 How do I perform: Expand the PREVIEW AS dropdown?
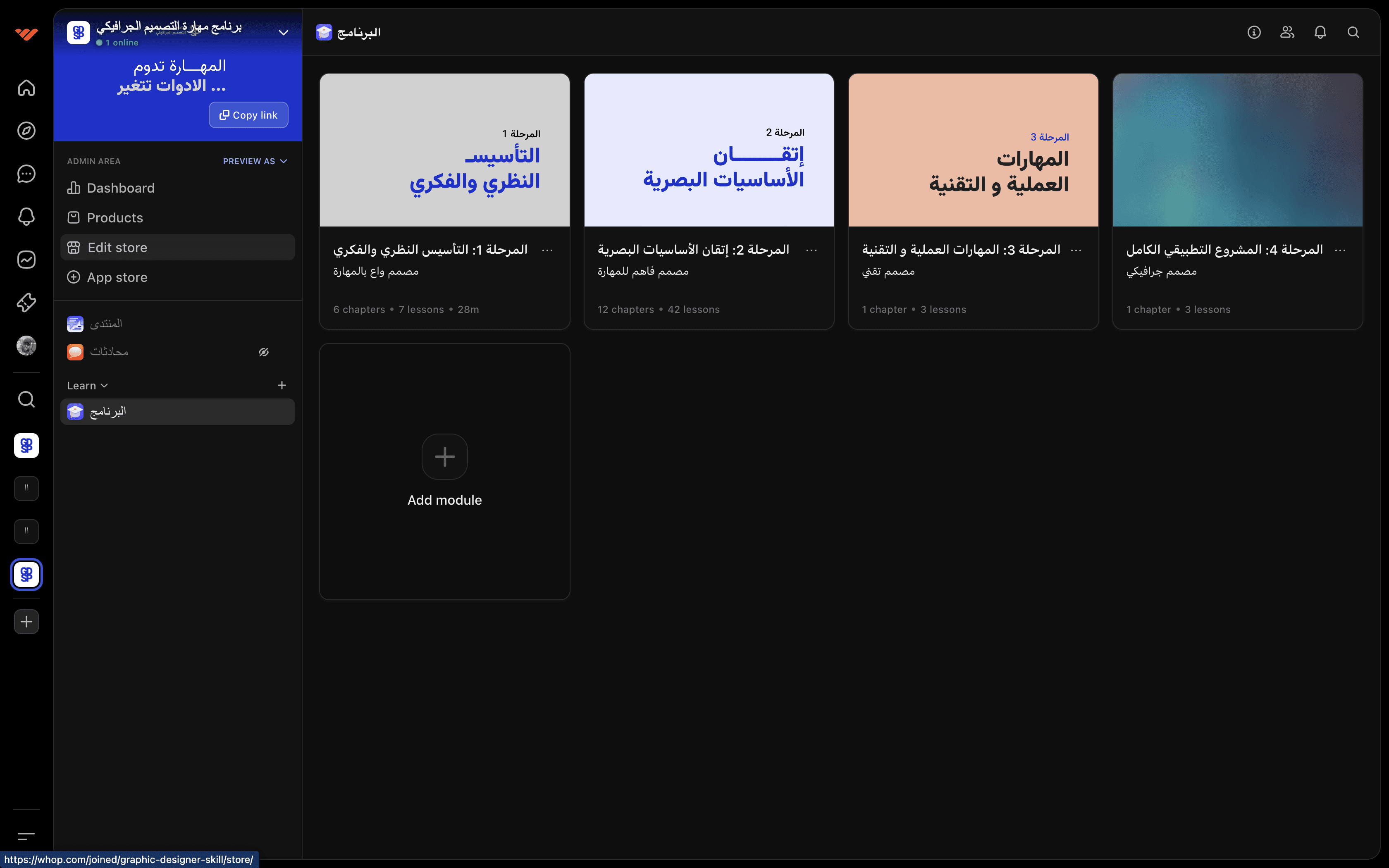click(255, 161)
